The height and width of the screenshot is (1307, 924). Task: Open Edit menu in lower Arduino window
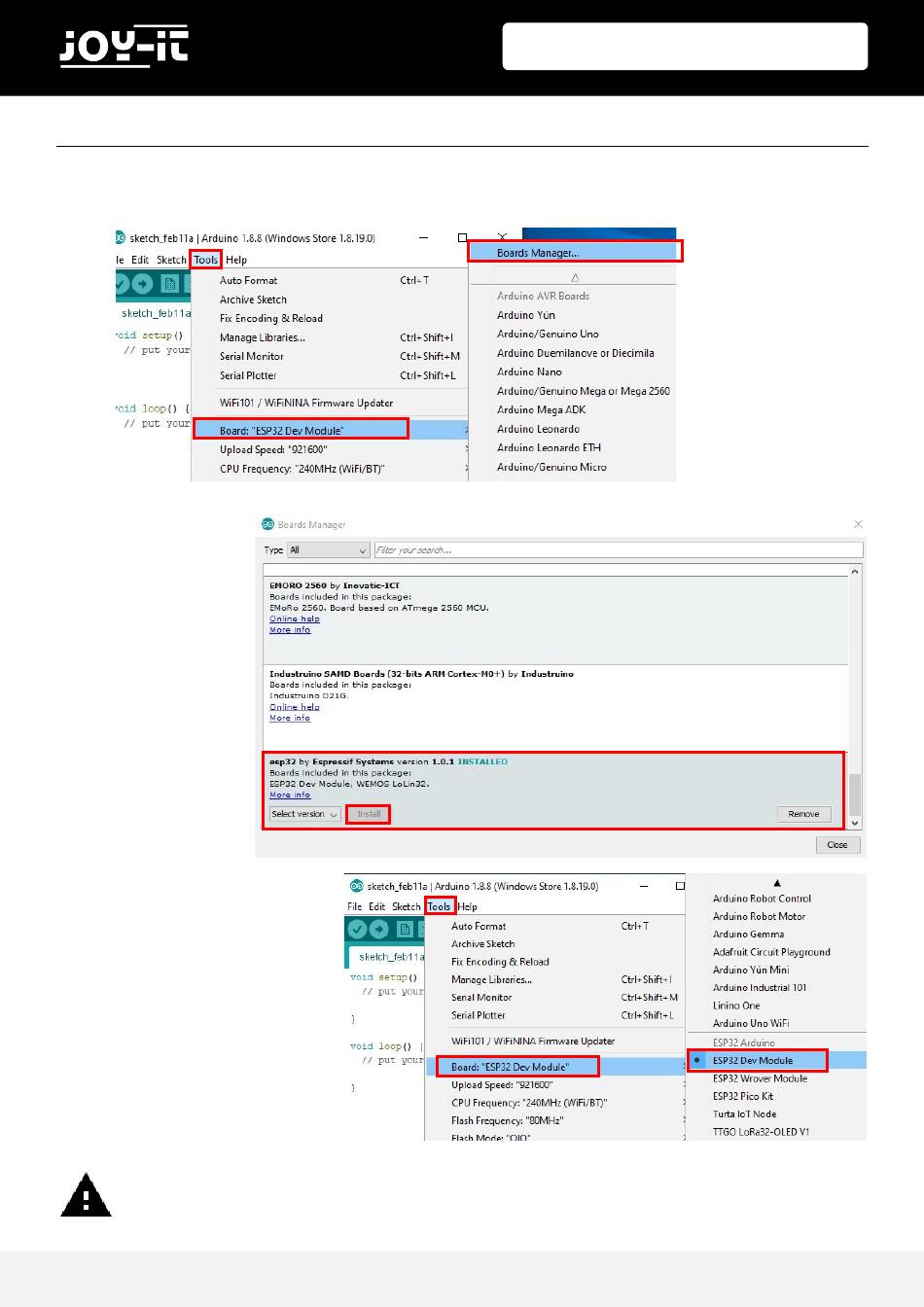pos(377,906)
